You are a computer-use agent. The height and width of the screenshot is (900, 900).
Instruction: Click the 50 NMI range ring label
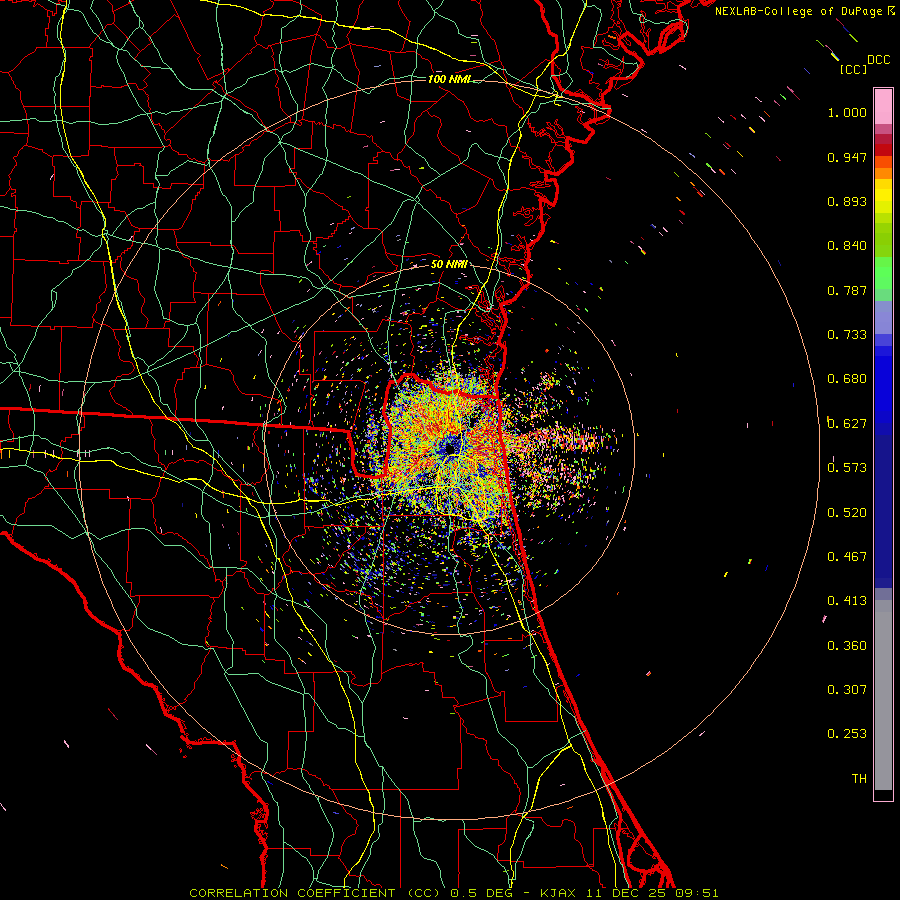click(x=449, y=264)
